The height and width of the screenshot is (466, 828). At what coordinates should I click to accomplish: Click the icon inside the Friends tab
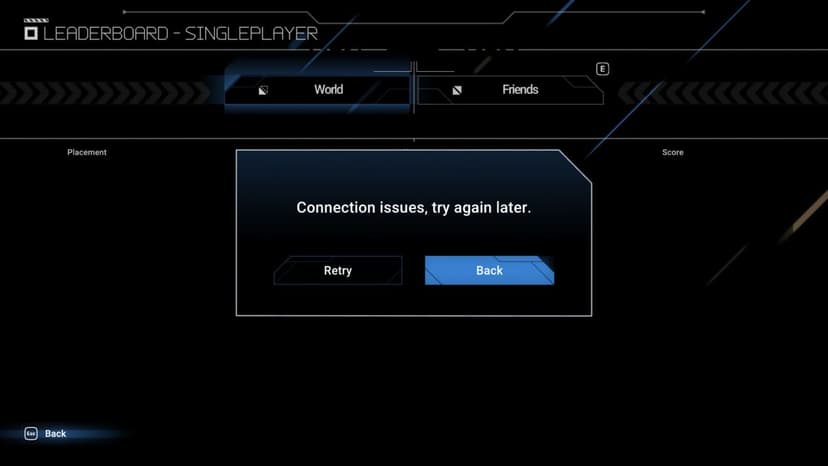(457, 90)
